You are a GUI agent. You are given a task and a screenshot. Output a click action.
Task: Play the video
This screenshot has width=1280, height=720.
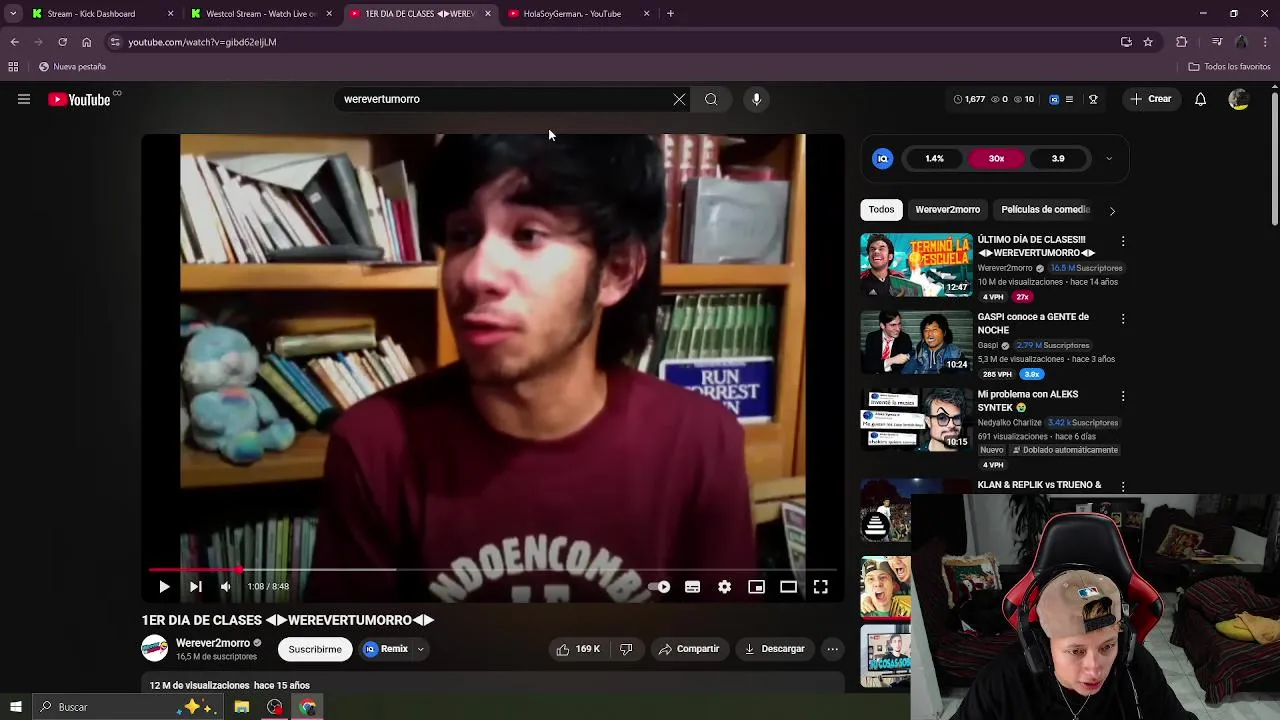(x=164, y=587)
